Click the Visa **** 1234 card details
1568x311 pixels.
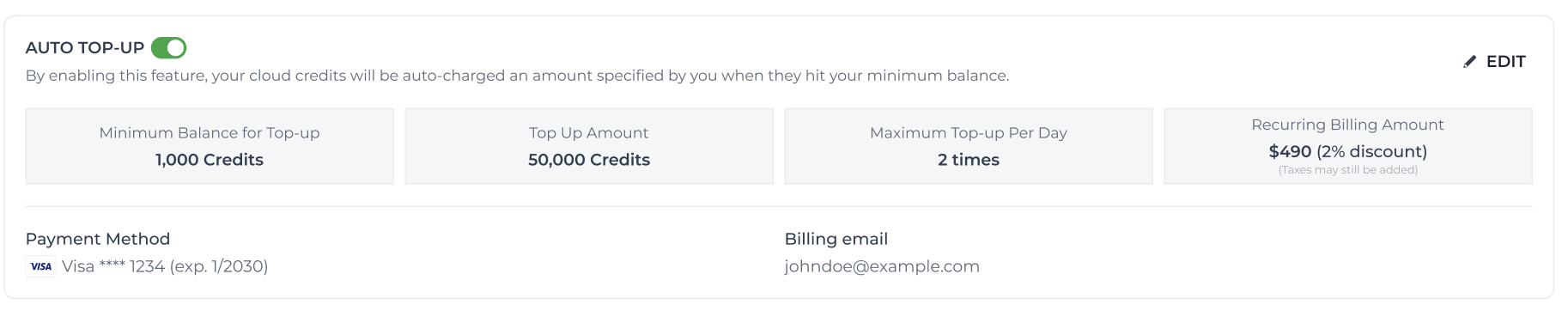[x=165, y=266]
